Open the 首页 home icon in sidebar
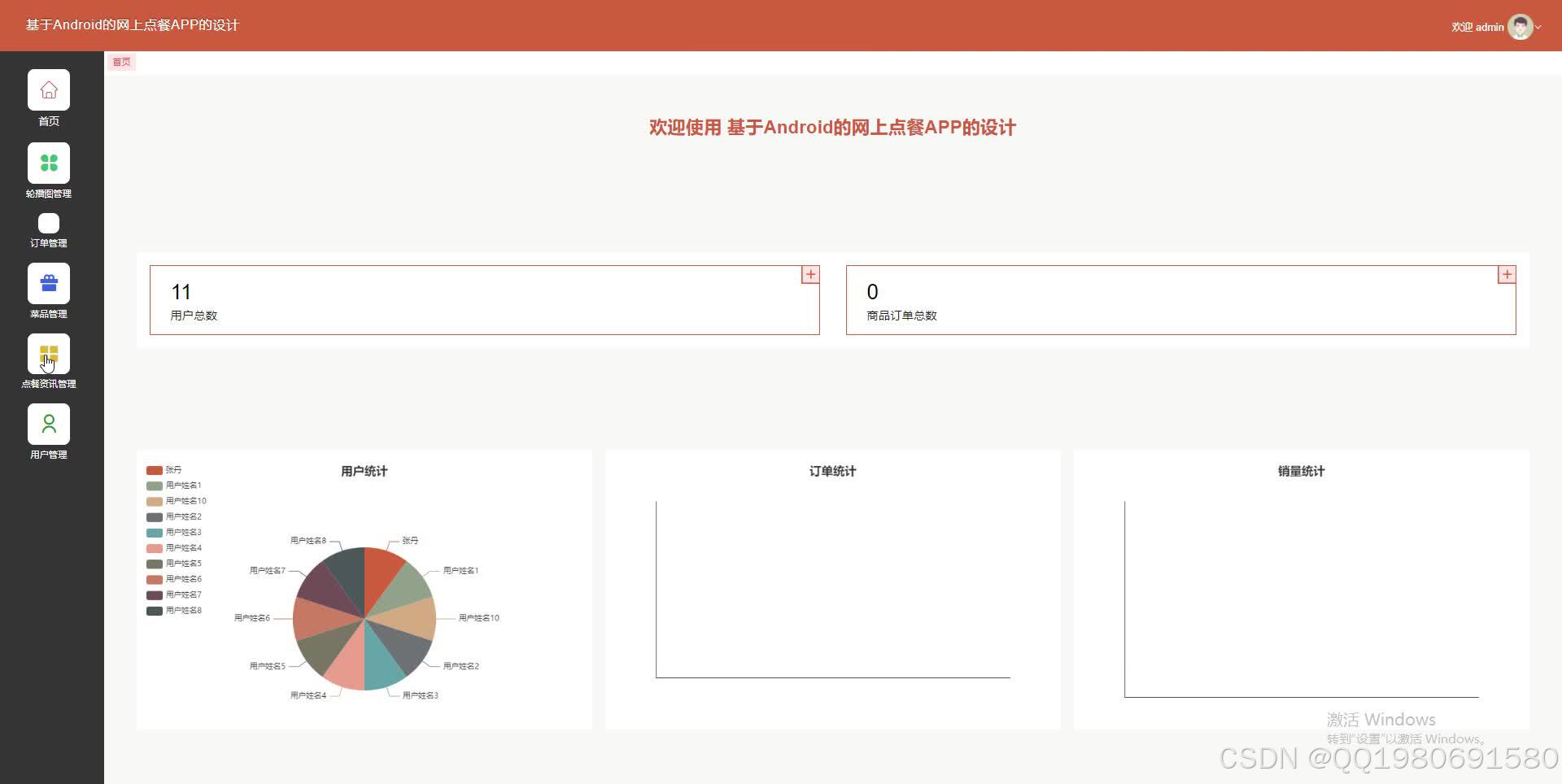The image size is (1562, 784). click(48, 90)
